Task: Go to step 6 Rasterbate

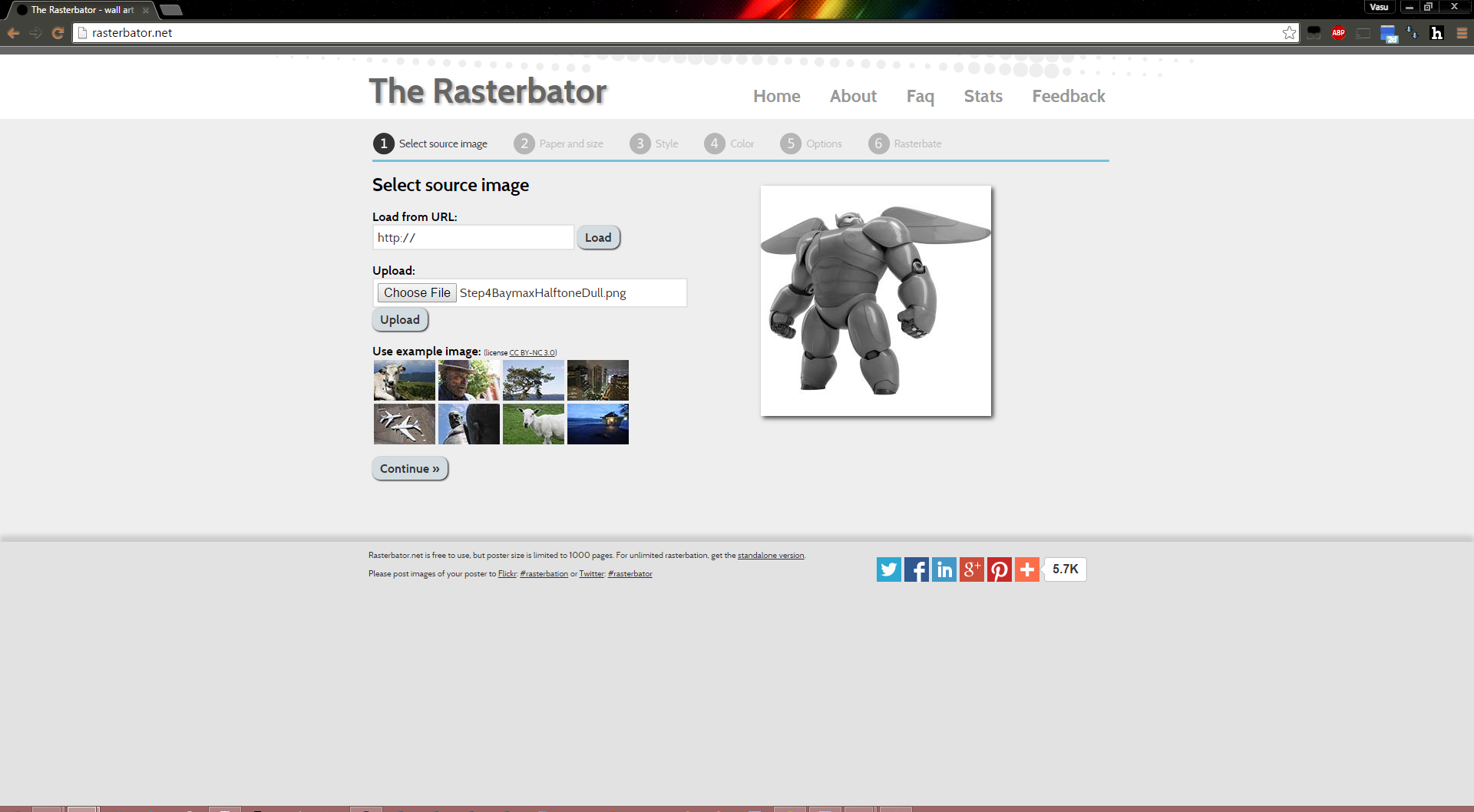Action: tap(905, 144)
